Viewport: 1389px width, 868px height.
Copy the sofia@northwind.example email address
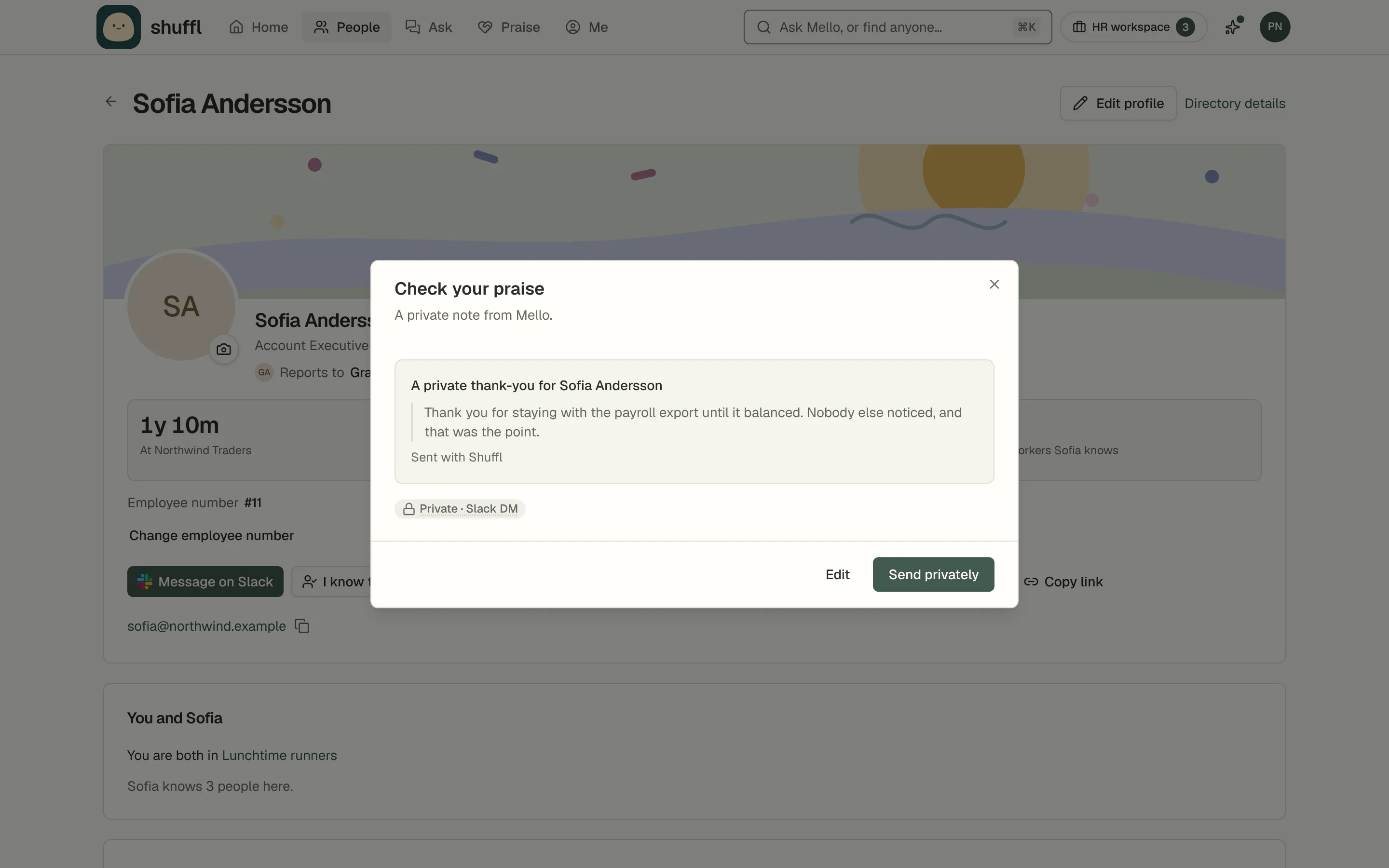tap(302, 626)
